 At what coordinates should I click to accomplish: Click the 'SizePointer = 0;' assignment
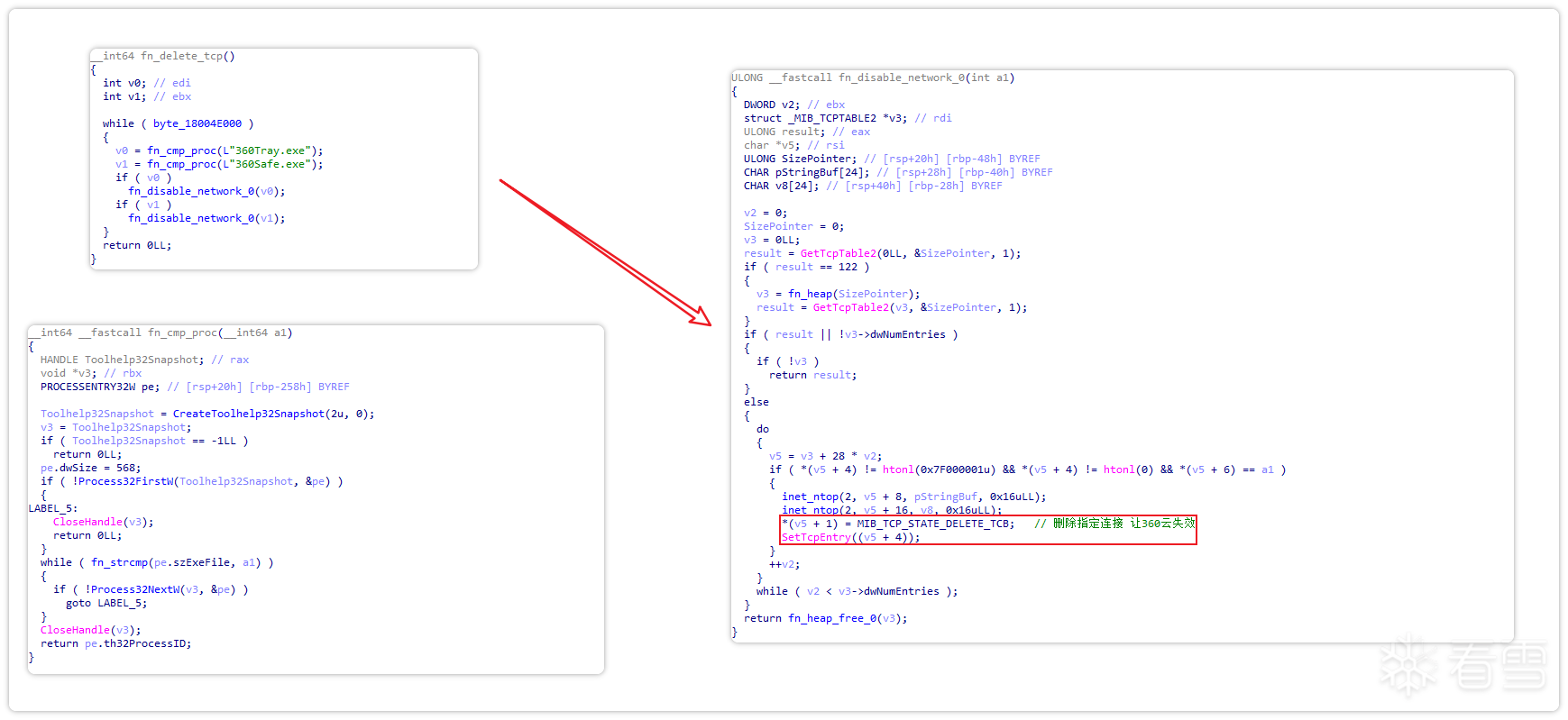[794, 226]
